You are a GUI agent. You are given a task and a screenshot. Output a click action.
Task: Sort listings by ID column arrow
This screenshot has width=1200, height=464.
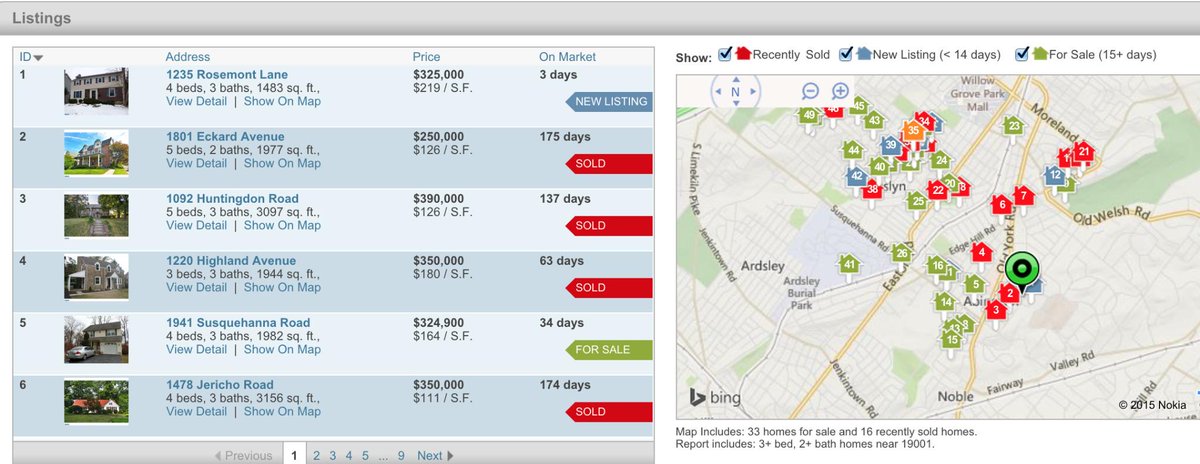(x=39, y=58)
